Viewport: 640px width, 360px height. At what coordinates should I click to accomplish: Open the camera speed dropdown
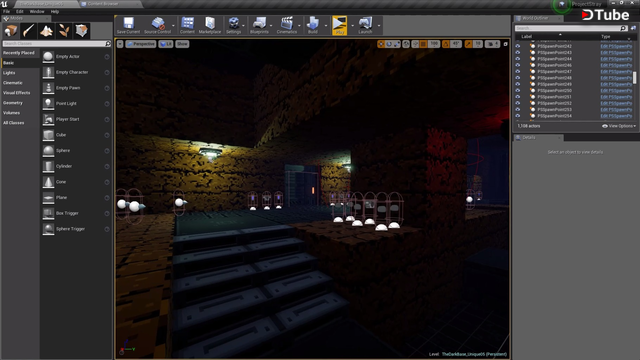coord(492,44)
